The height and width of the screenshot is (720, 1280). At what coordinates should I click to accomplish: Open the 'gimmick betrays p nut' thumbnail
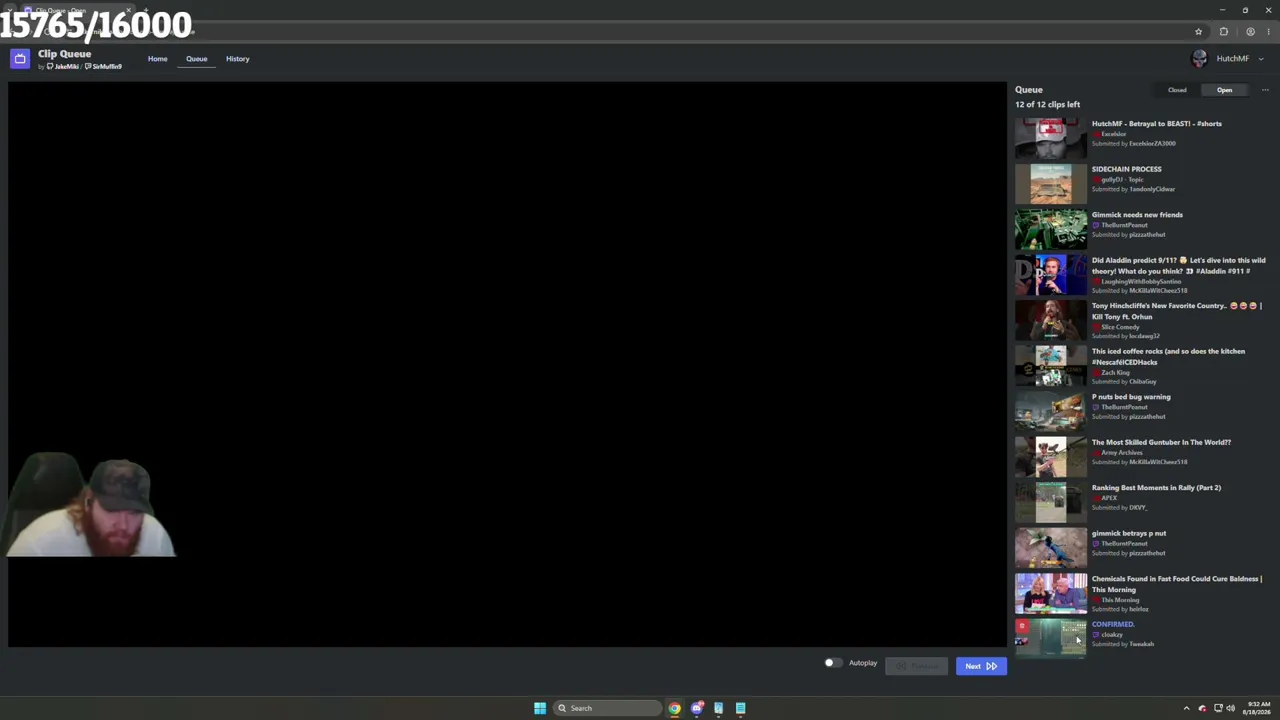(x=1051, y=548)
